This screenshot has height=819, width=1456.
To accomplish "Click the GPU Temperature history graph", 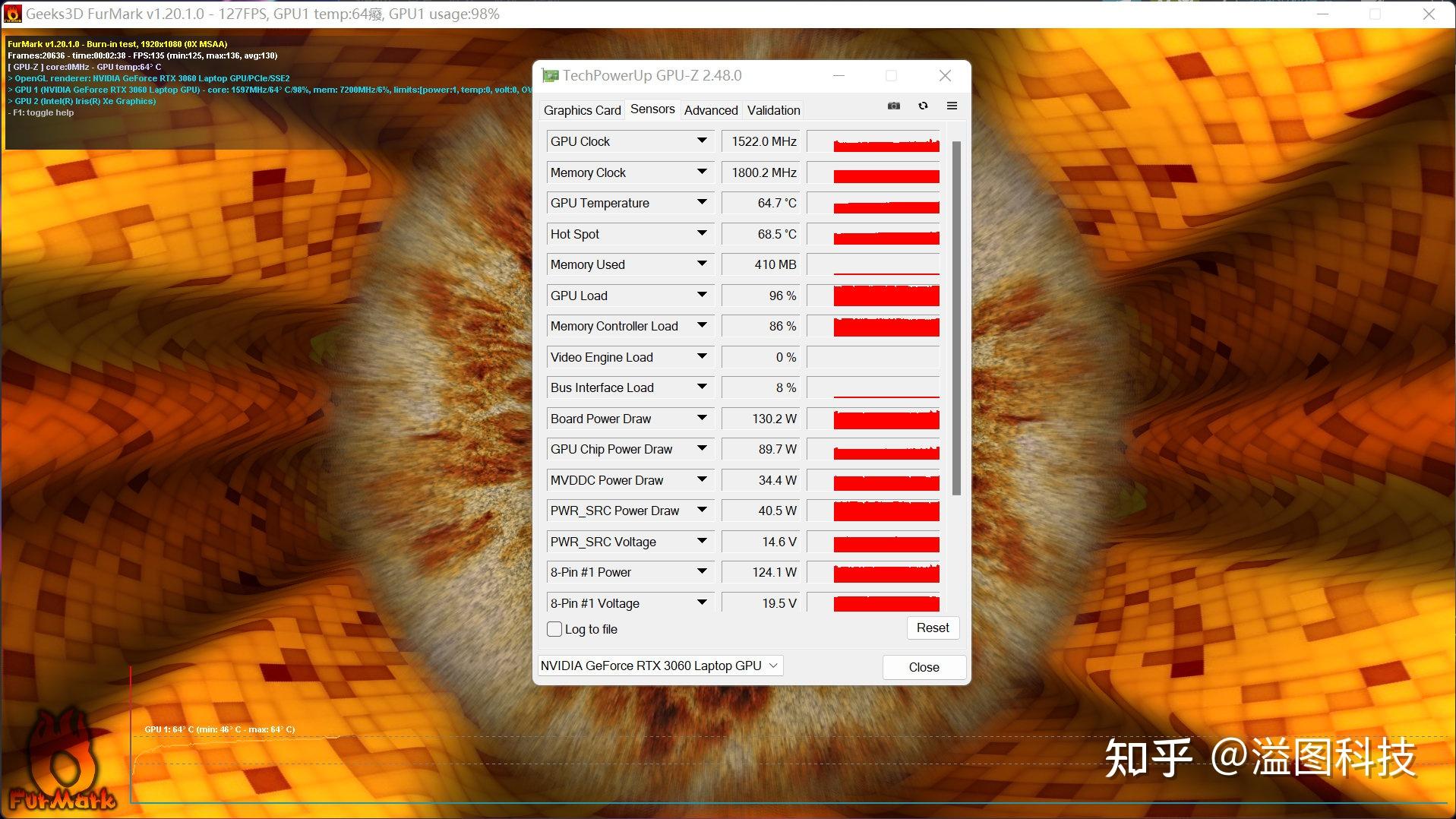I will 873,203.
